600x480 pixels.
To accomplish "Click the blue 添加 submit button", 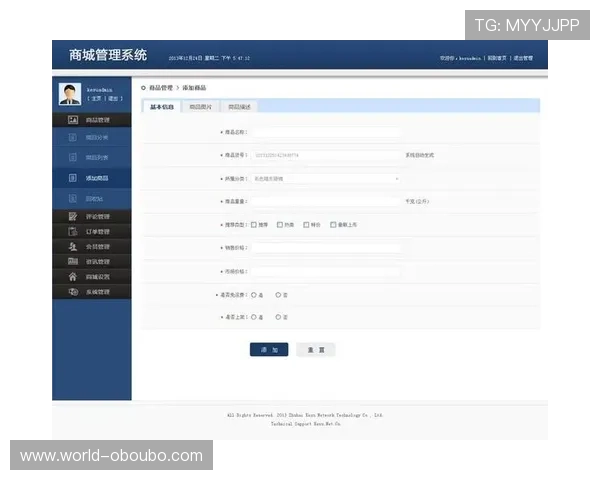I will (x=269, y=349).
